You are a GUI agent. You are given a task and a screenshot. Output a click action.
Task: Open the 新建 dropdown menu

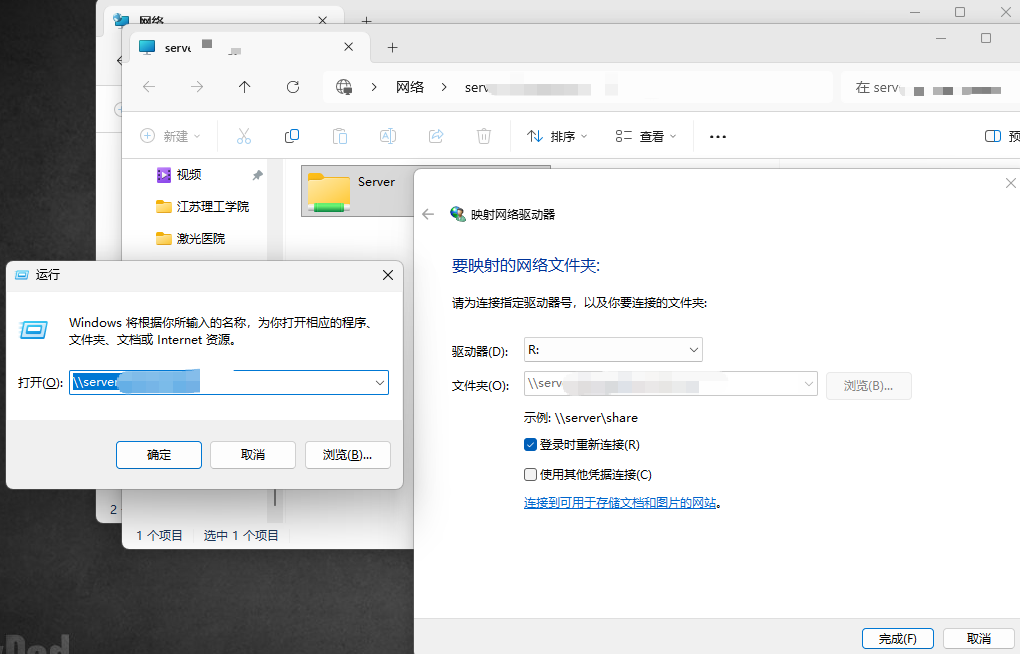pos(170,136)
